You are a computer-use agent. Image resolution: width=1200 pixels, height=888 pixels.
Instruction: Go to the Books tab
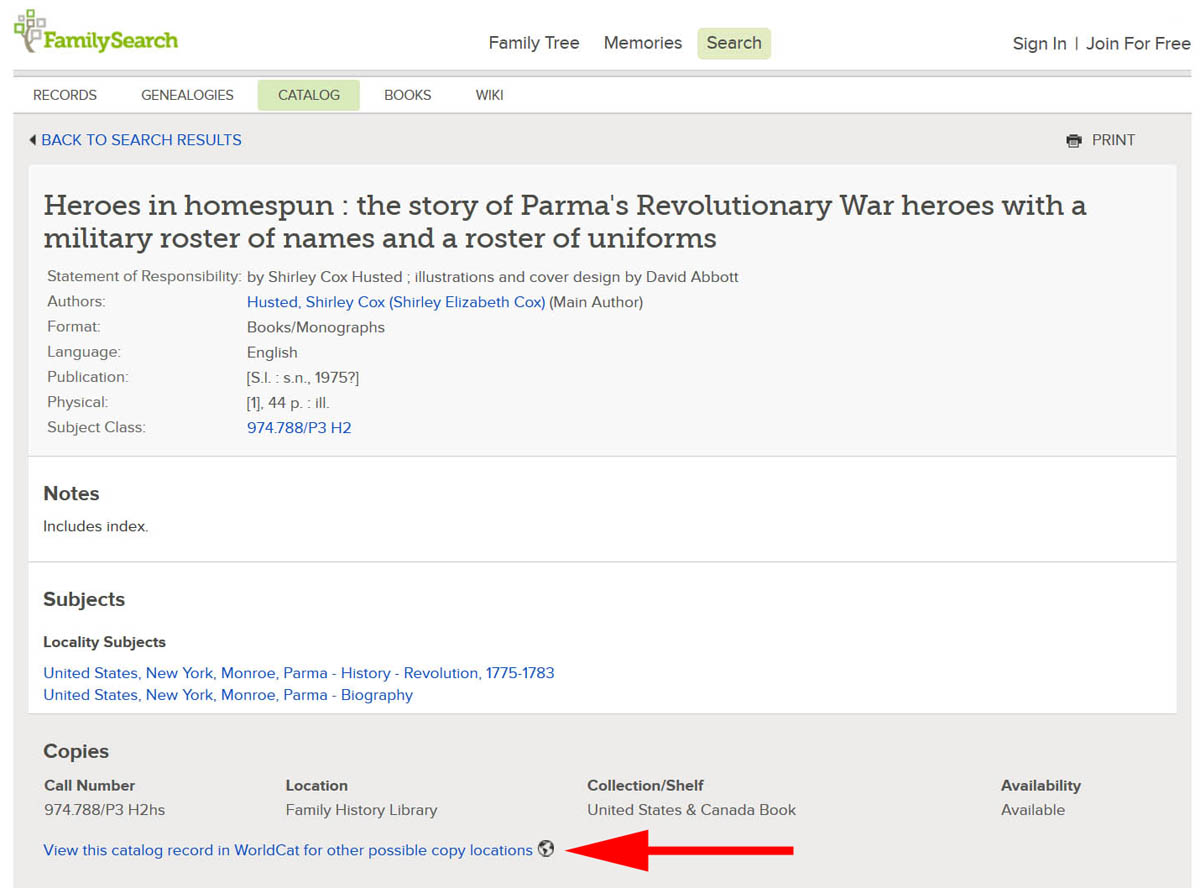(407, 95)
